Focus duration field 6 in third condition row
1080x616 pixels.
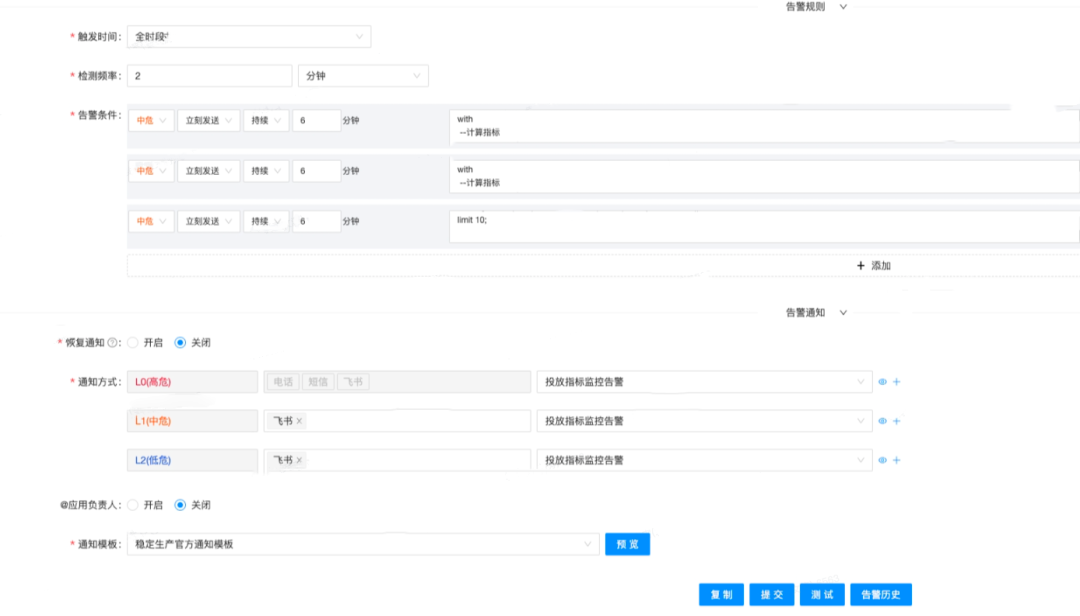coord(316,221)
